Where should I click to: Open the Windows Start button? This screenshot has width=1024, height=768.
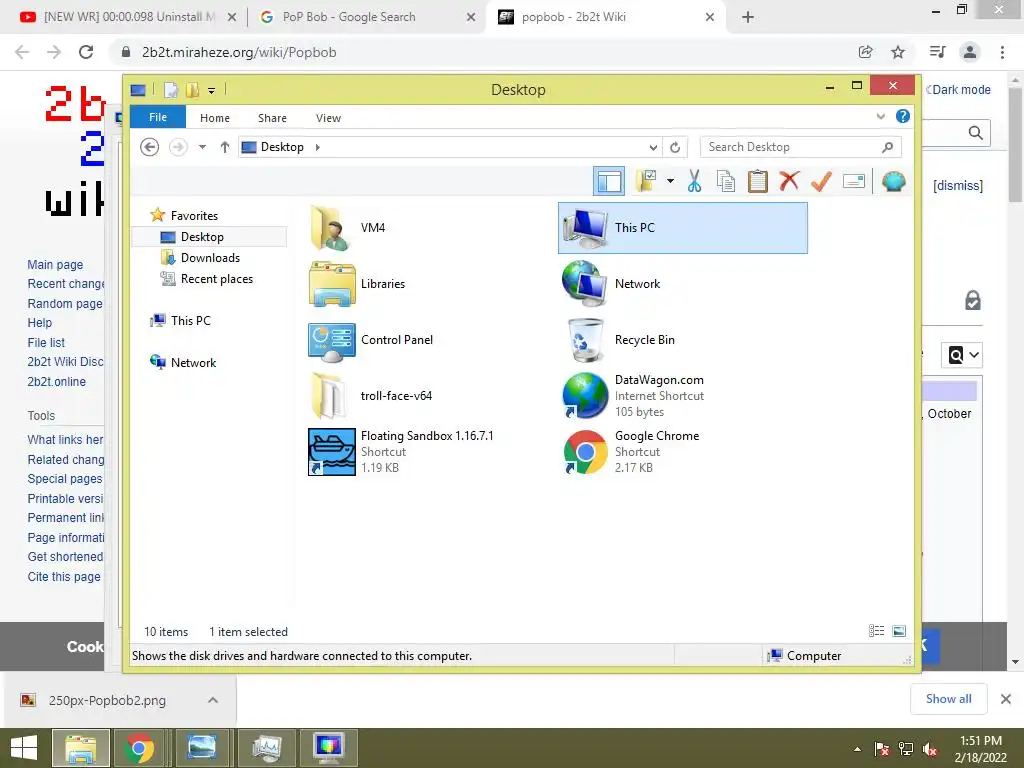pos(24,748)
